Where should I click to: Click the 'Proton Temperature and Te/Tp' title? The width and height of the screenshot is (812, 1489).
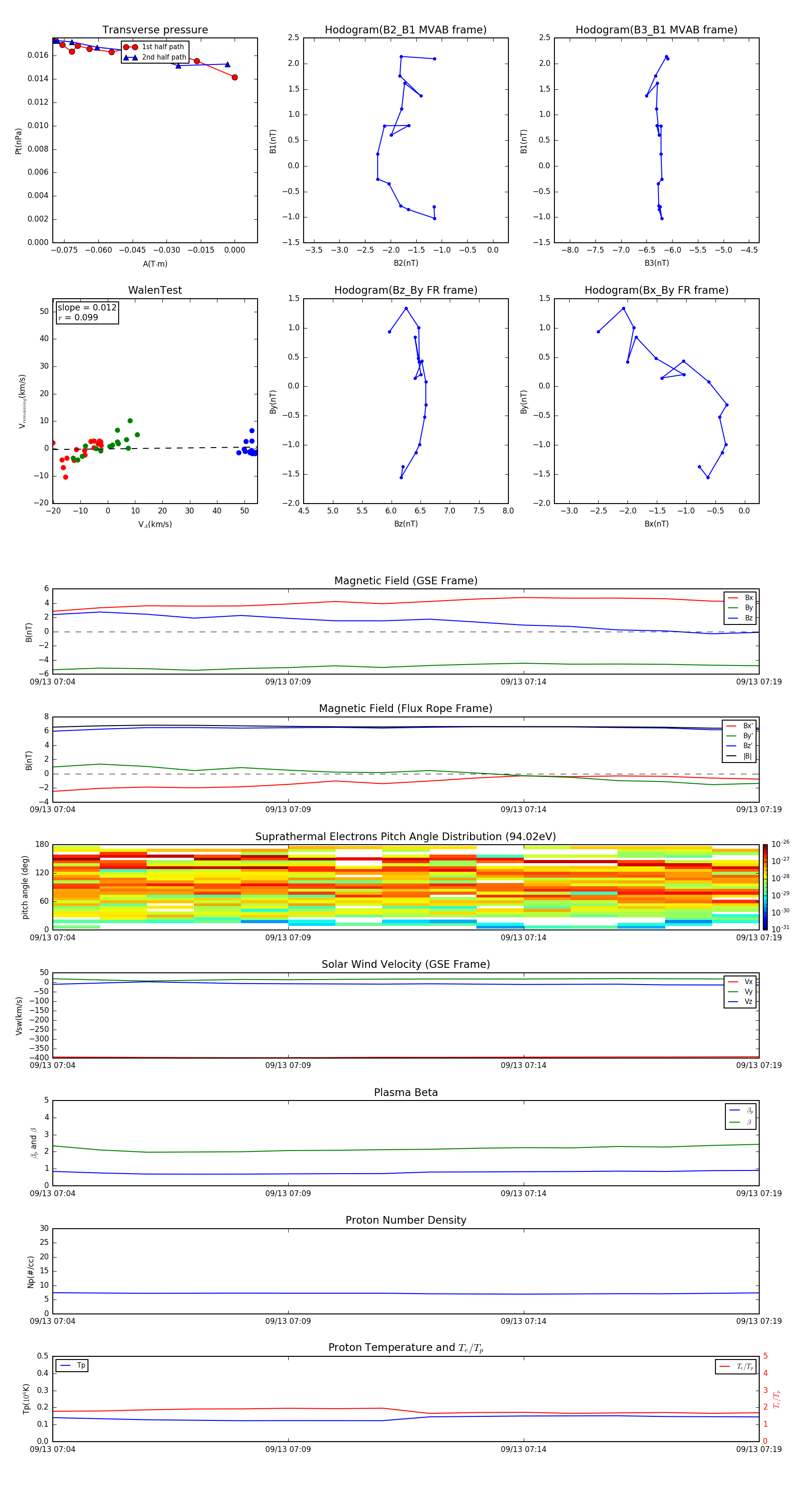[406, 1348]
